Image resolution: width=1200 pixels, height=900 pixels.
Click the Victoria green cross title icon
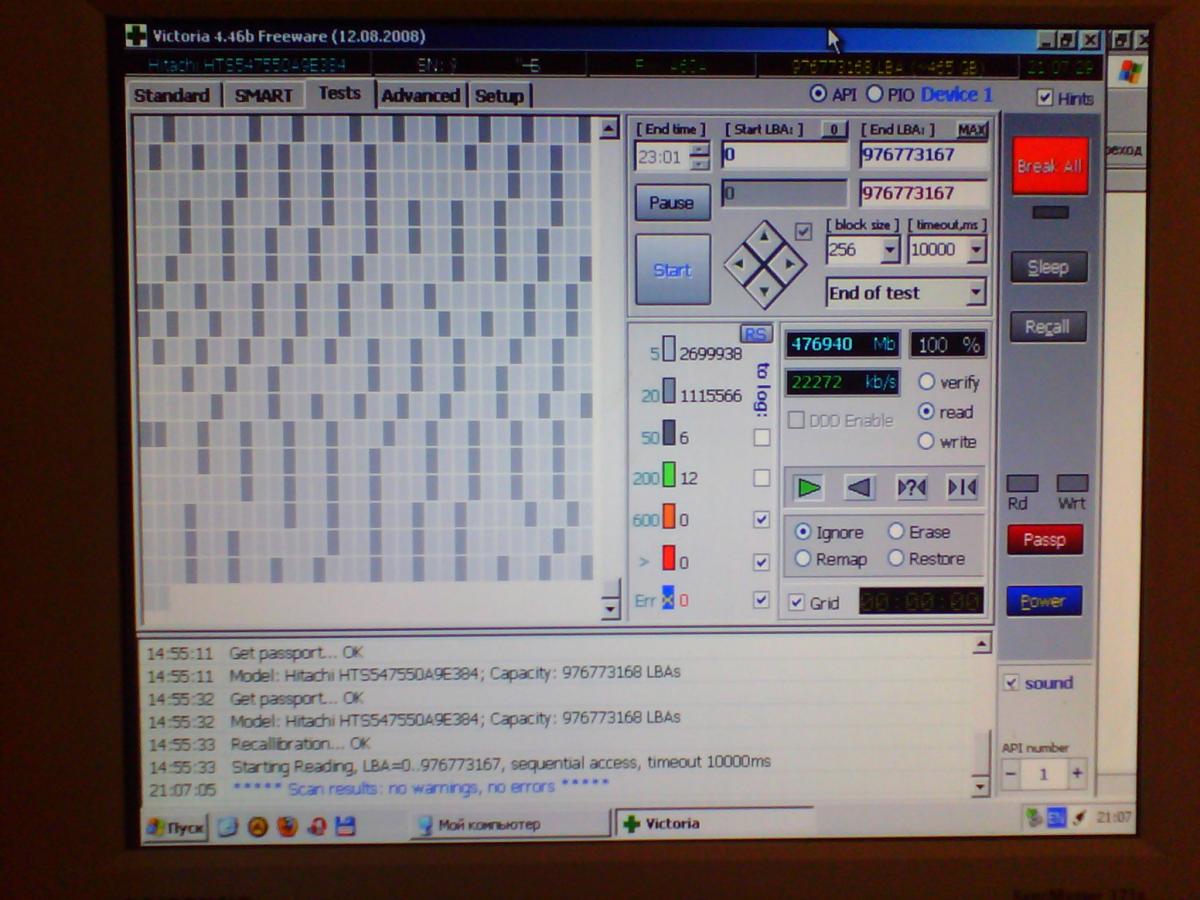[136, 36]
